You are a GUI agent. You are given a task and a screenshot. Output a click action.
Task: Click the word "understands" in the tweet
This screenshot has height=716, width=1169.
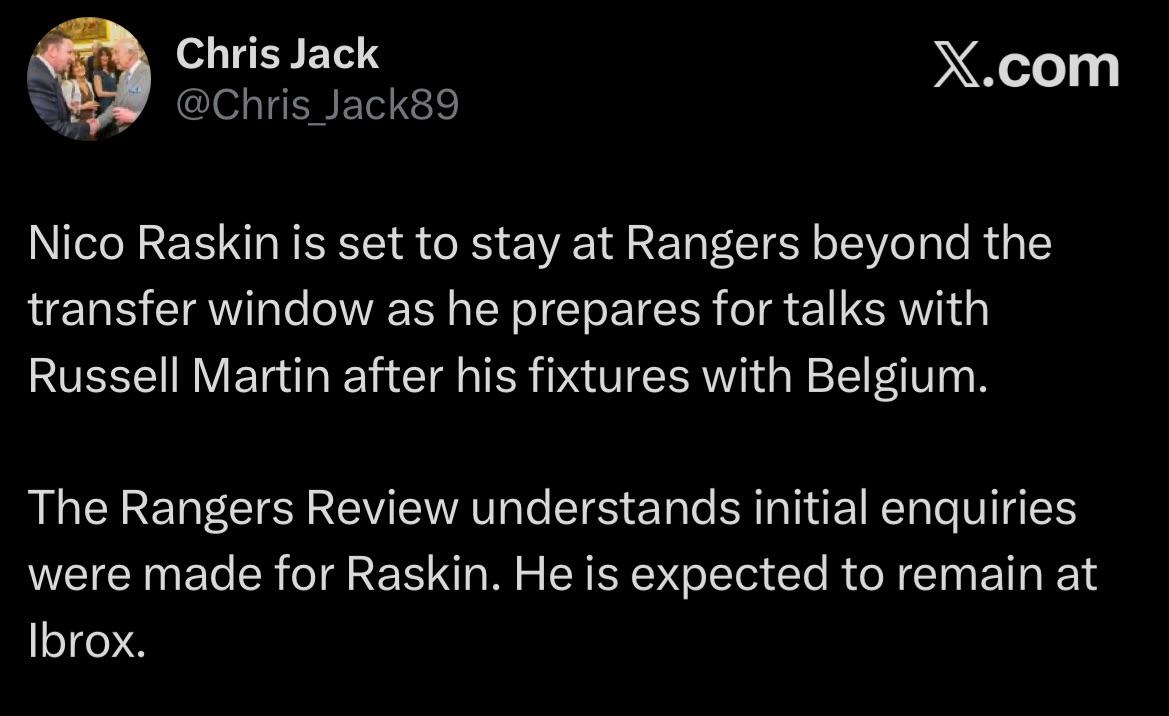605,509
